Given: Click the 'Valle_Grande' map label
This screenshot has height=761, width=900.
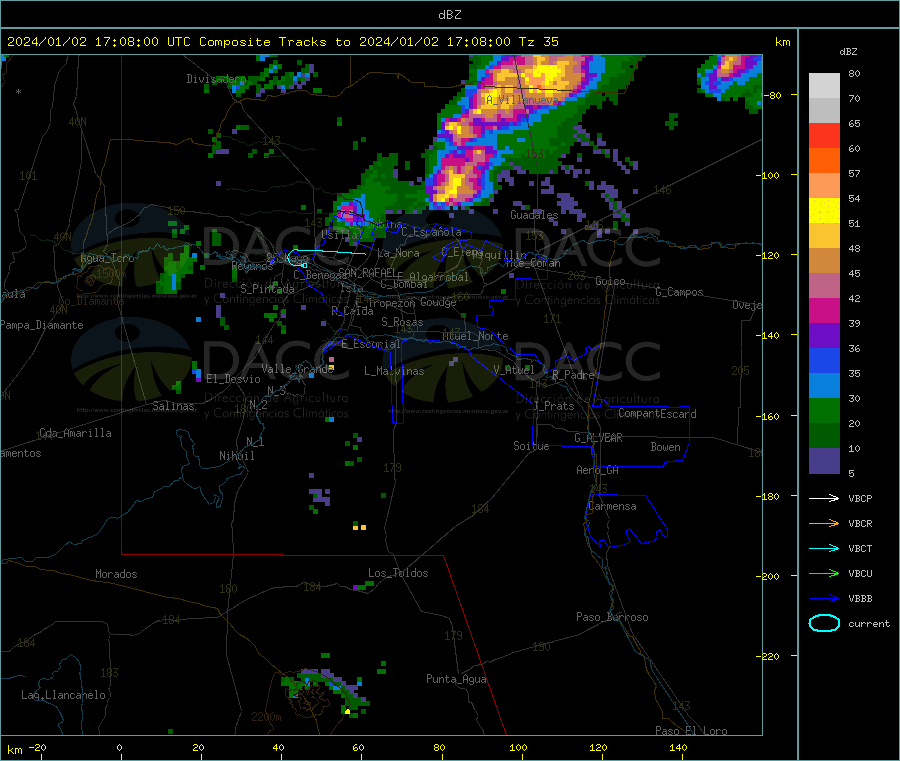Looking at the screenshot, I should [x=298, y=369].
